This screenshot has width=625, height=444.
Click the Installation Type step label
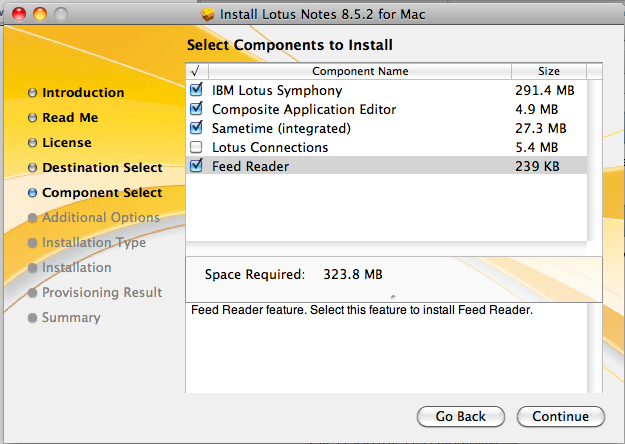[x=94, y=243]
